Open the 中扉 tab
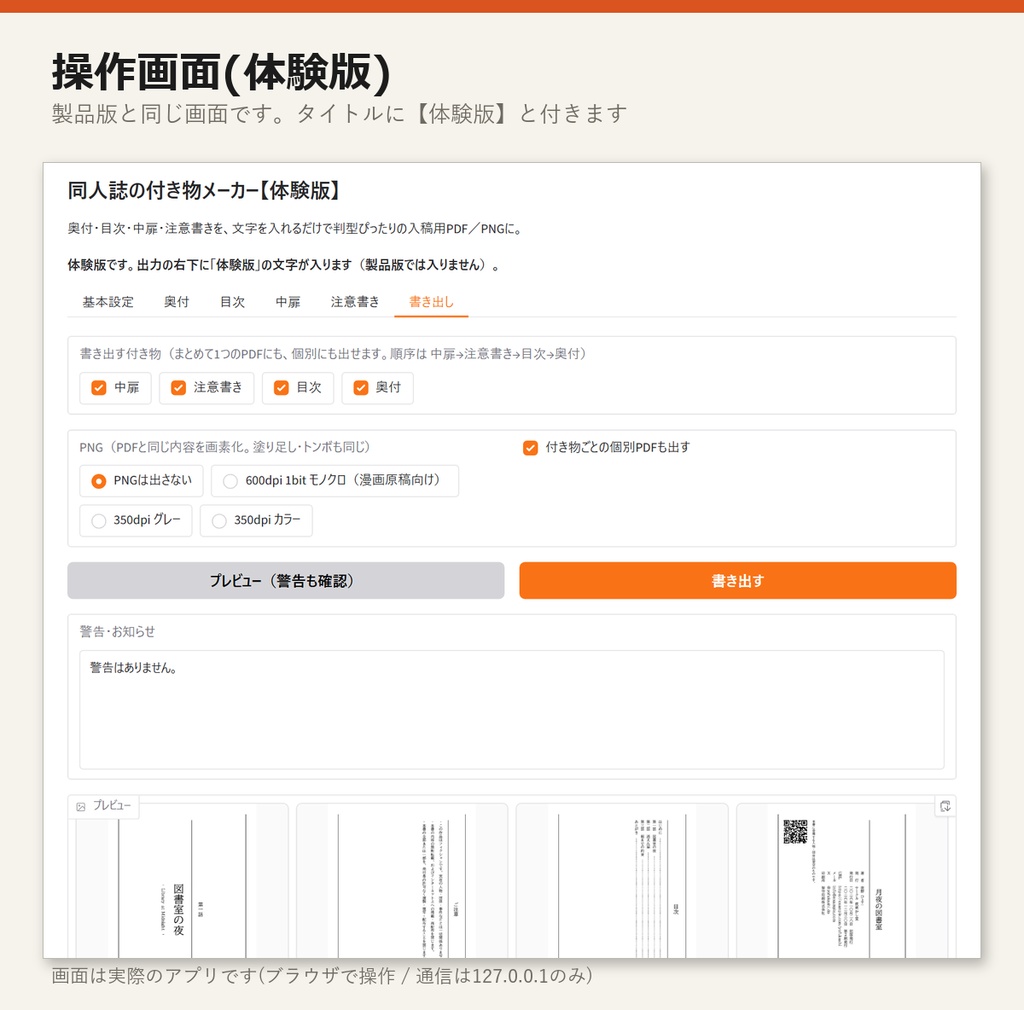The image size is (1024, 1010). 287,302
